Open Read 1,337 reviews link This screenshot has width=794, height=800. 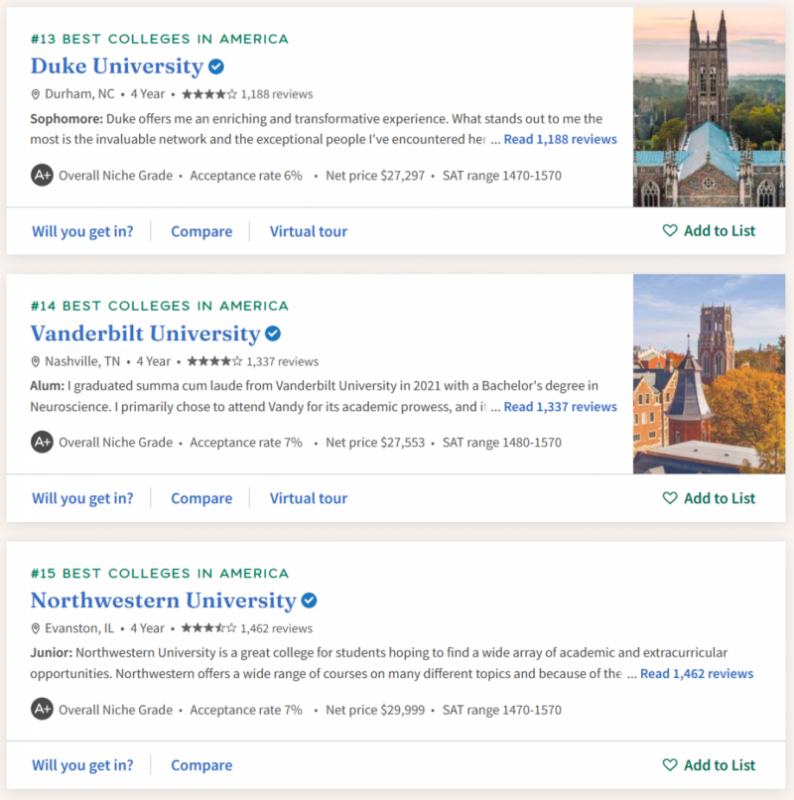(x=560, y=407)
